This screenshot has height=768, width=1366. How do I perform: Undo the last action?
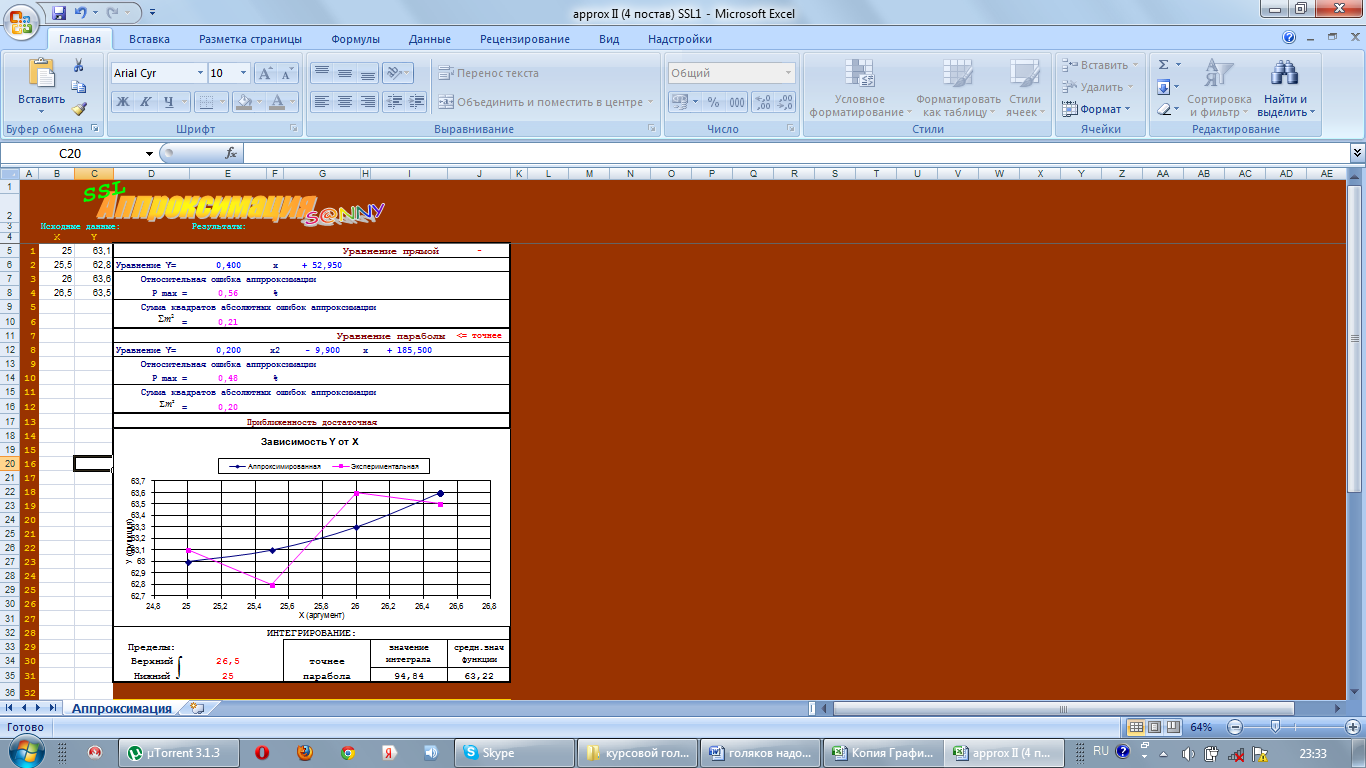pyautogui.click(x=81, y=13)
